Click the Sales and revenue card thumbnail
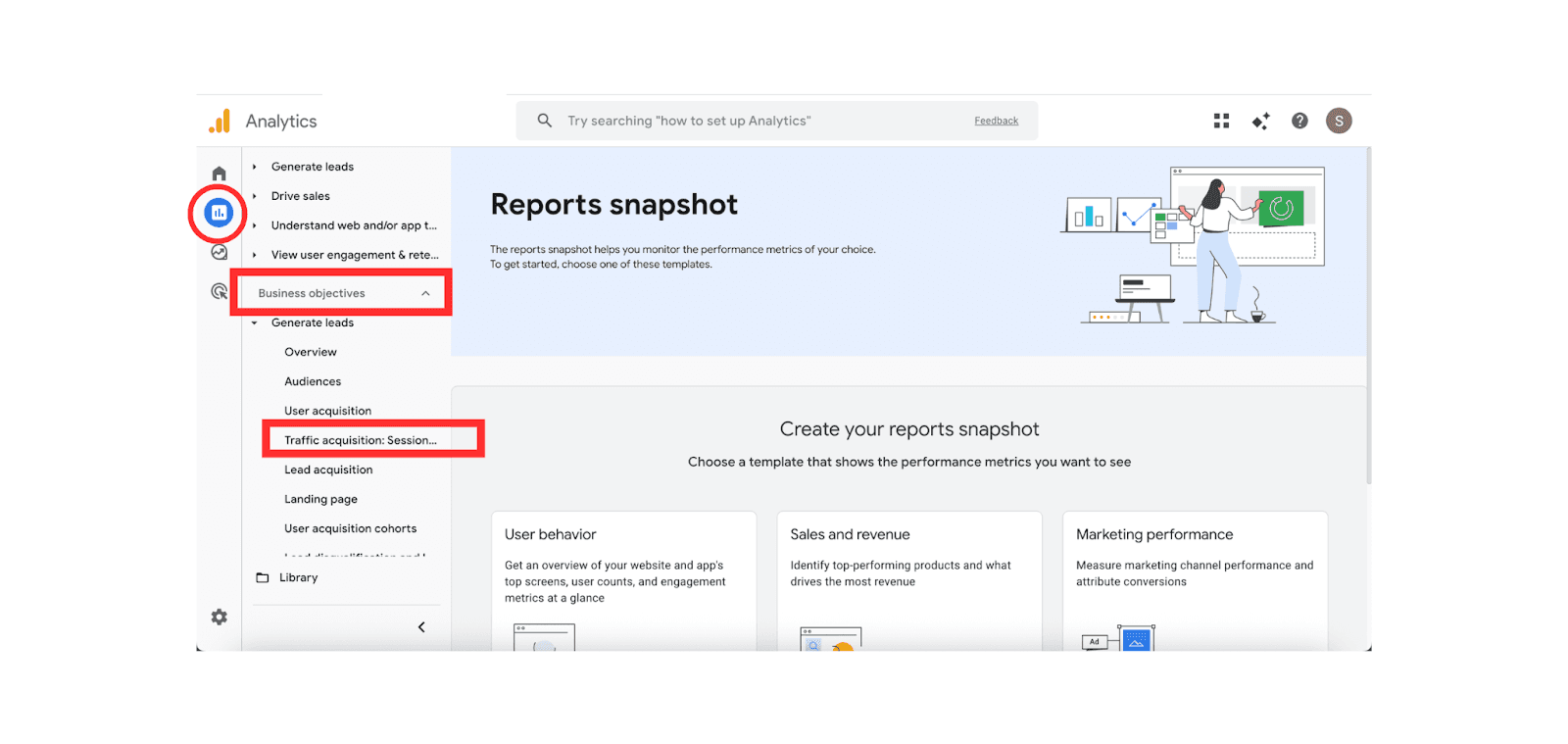The height and width of the screenshot is (744, 1568). click(831, 638)
